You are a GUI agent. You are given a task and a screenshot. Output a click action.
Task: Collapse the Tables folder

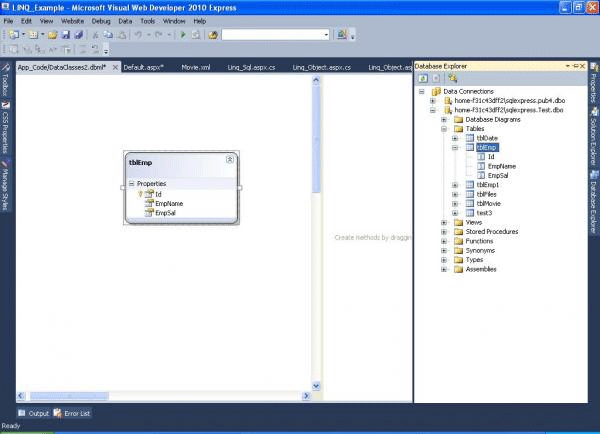[x=444, y=129]
